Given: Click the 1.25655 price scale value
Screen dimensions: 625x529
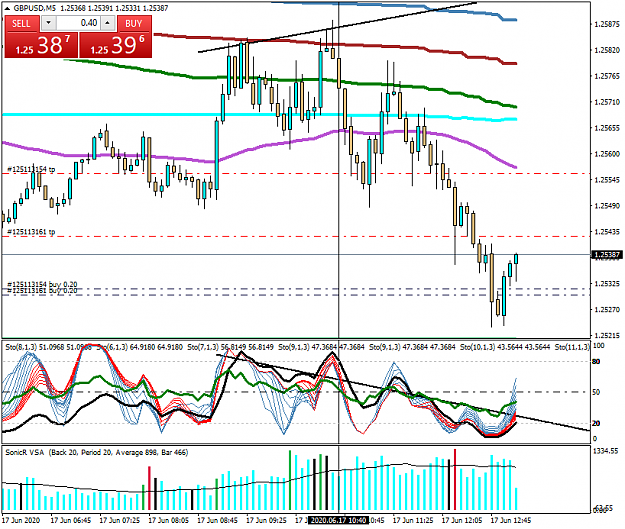Looking at the screenshot, I should click(x=607, y=128).
